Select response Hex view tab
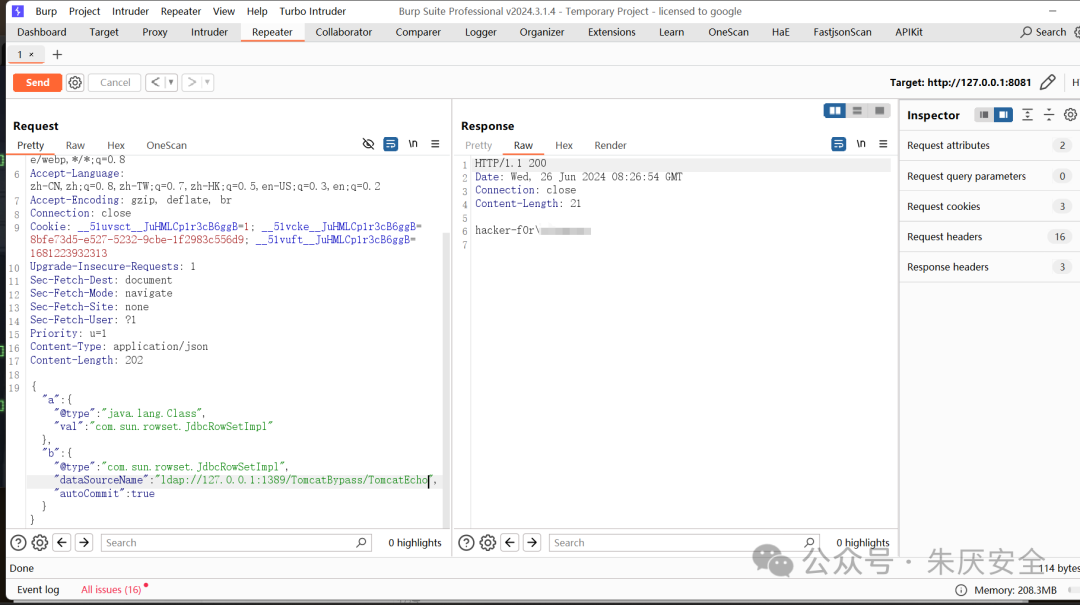The image size is (1080, 605). [563, 145]
